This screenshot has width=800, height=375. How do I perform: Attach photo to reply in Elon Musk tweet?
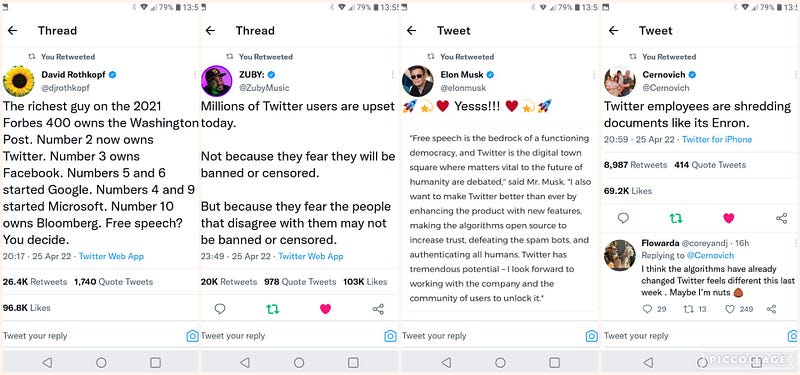591,336
